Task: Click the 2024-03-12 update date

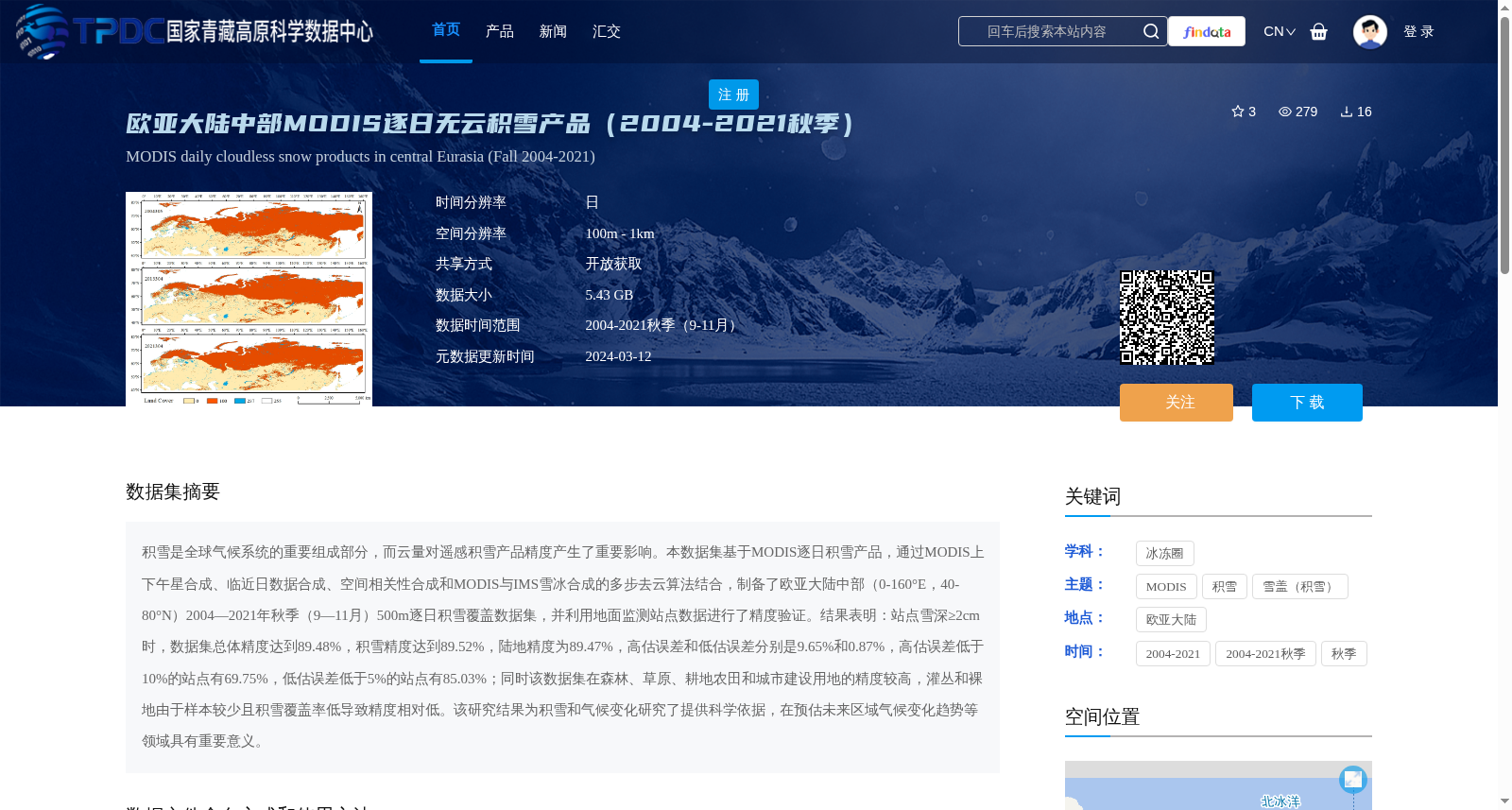Action: click(618, 356)
